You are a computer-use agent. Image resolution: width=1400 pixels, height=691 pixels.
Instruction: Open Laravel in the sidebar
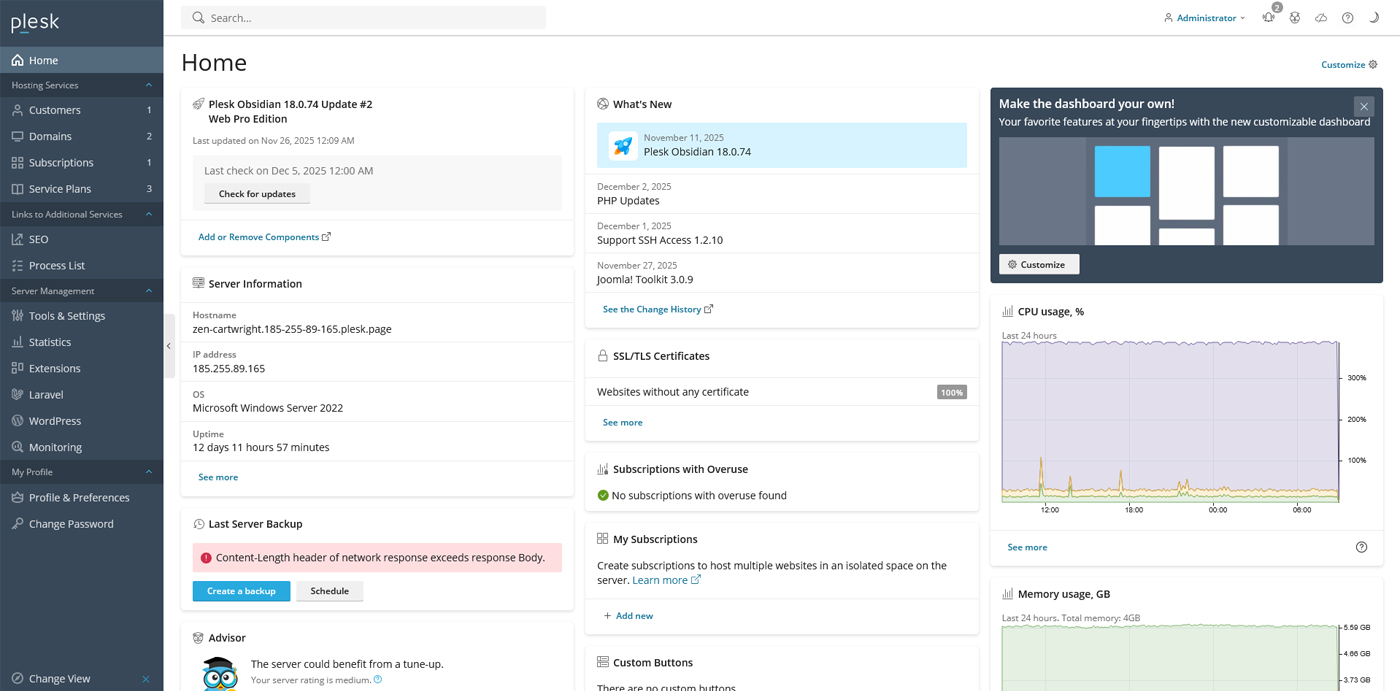[46, 394]
